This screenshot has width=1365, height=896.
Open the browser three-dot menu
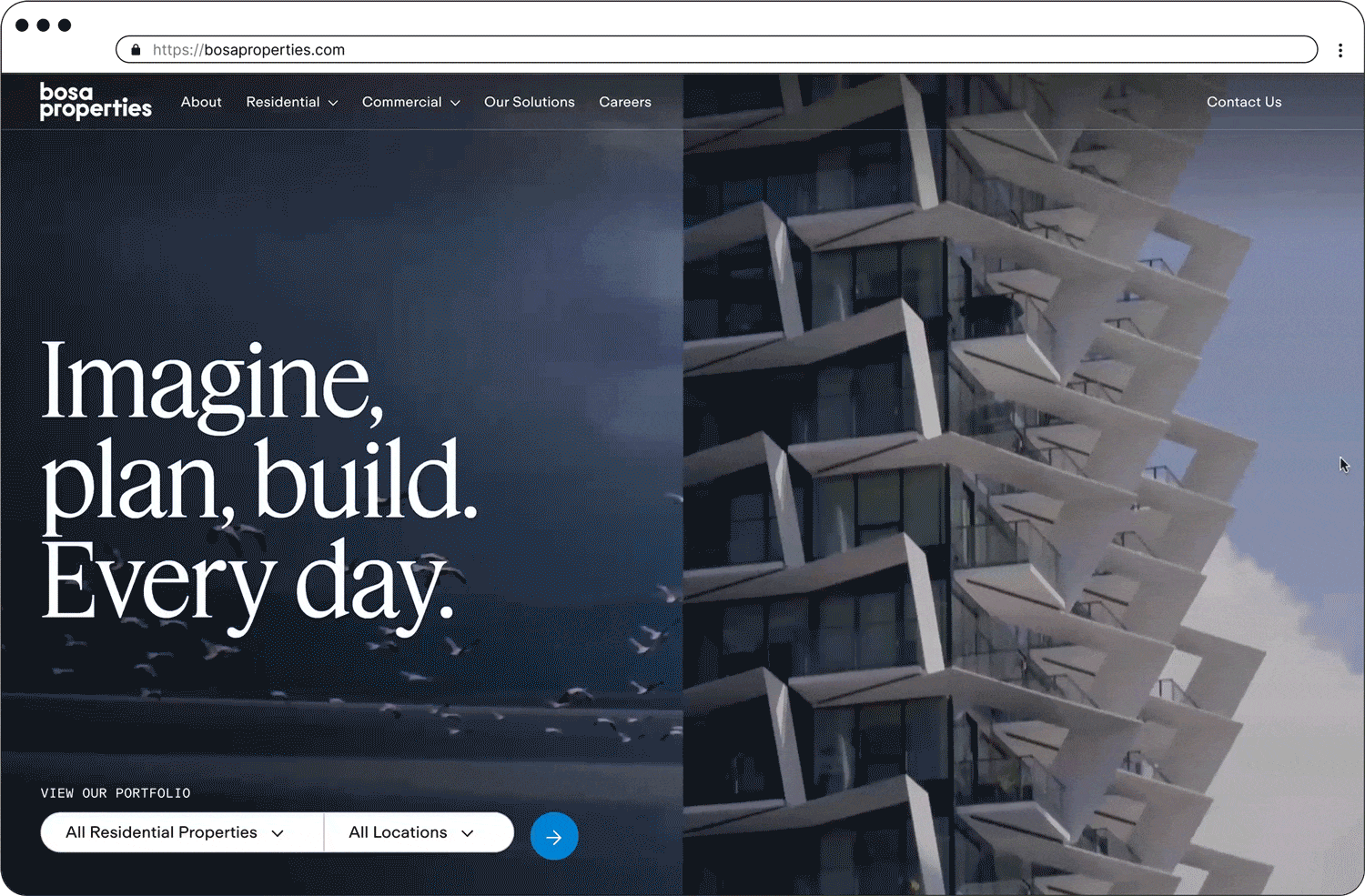click(1340, 50)
